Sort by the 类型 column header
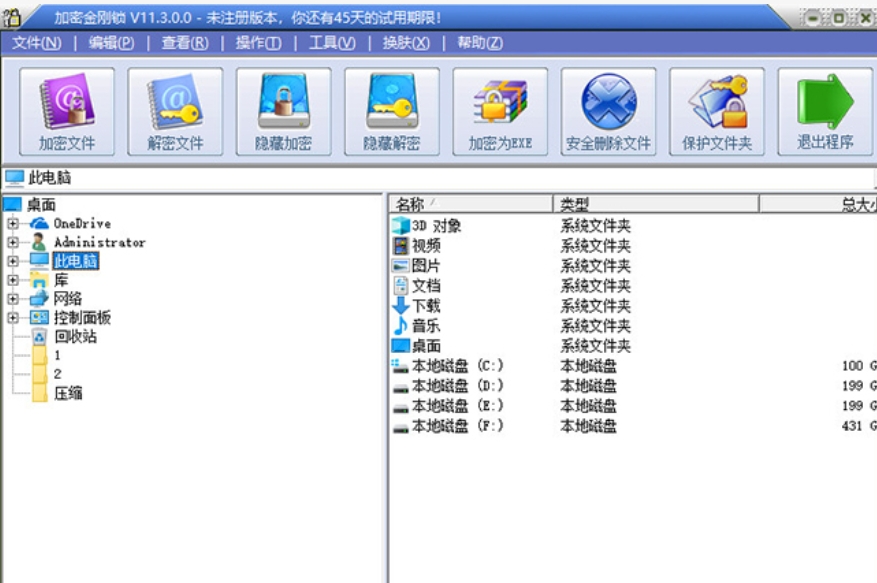Viewport: 877px width, 583px height. pyautogui.click(x=656, y=204)
